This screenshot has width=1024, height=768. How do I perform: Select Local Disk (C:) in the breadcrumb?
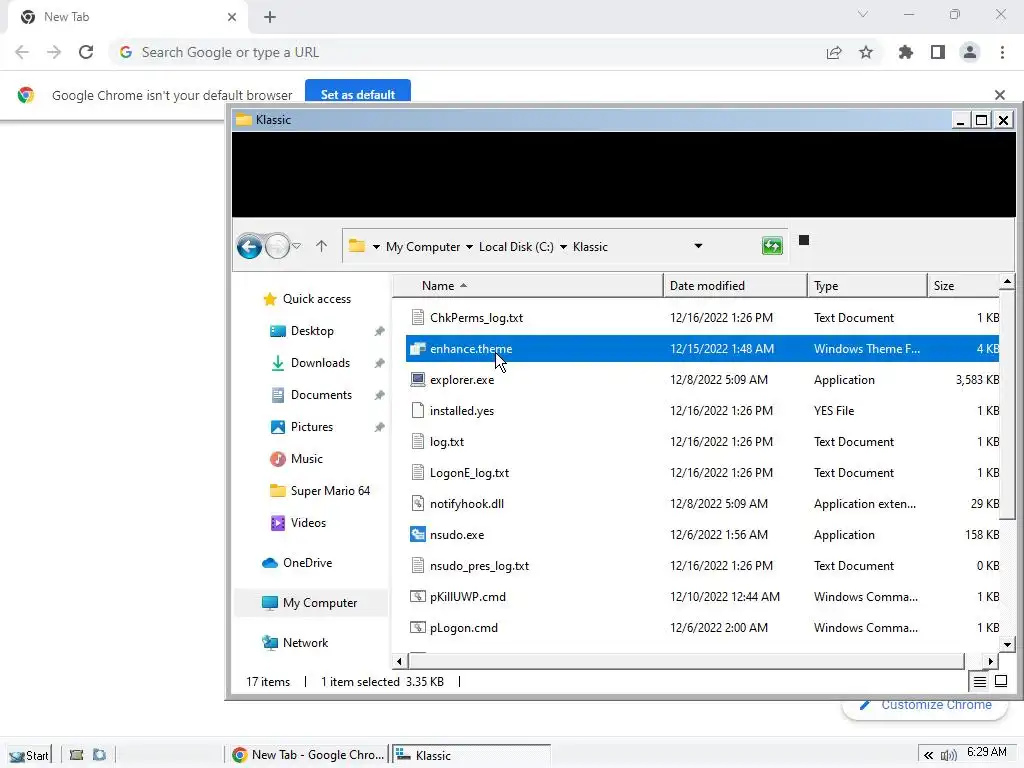[516, 247]
